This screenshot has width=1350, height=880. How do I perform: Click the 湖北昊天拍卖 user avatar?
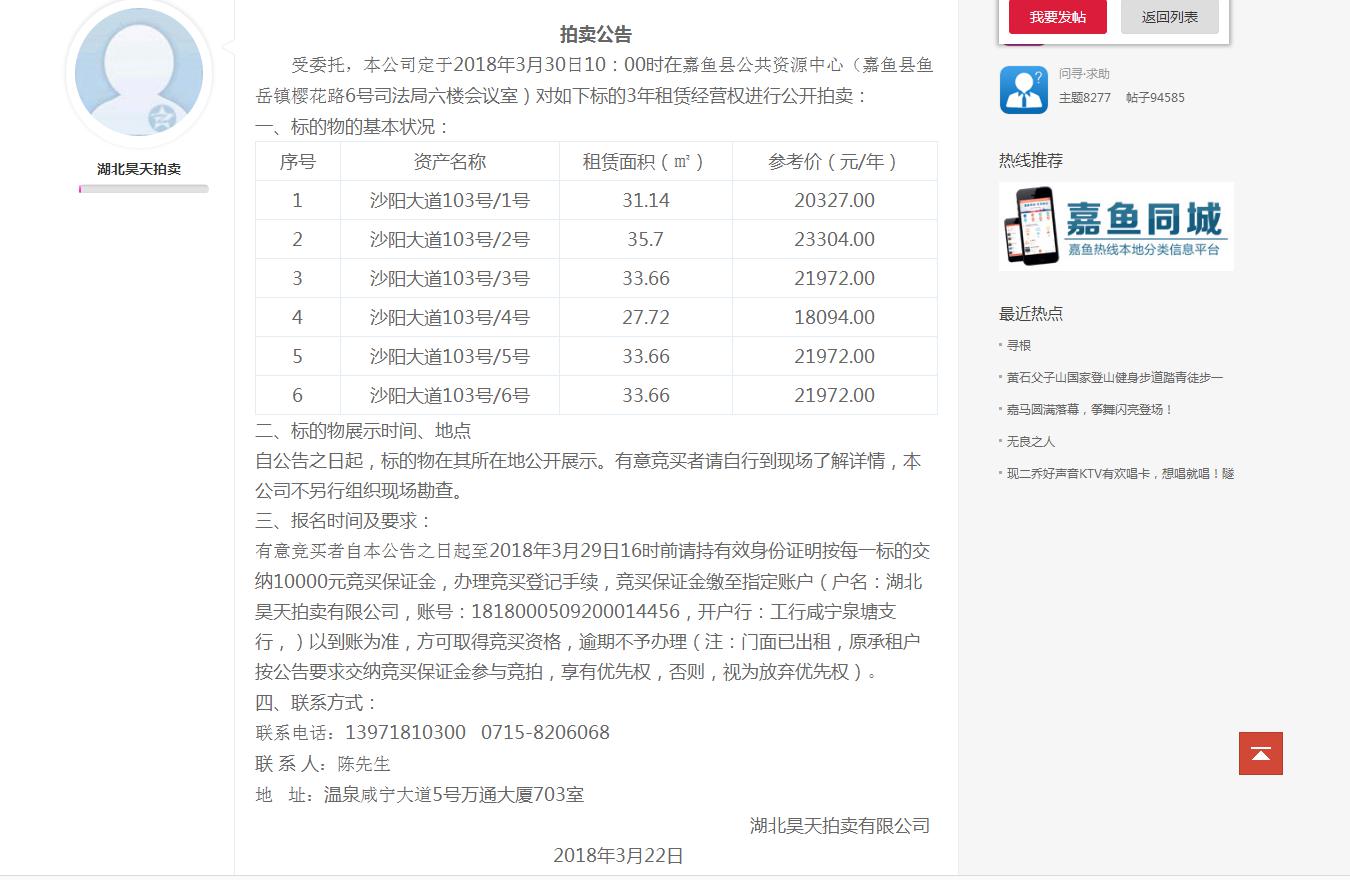(x=138, y=74)
